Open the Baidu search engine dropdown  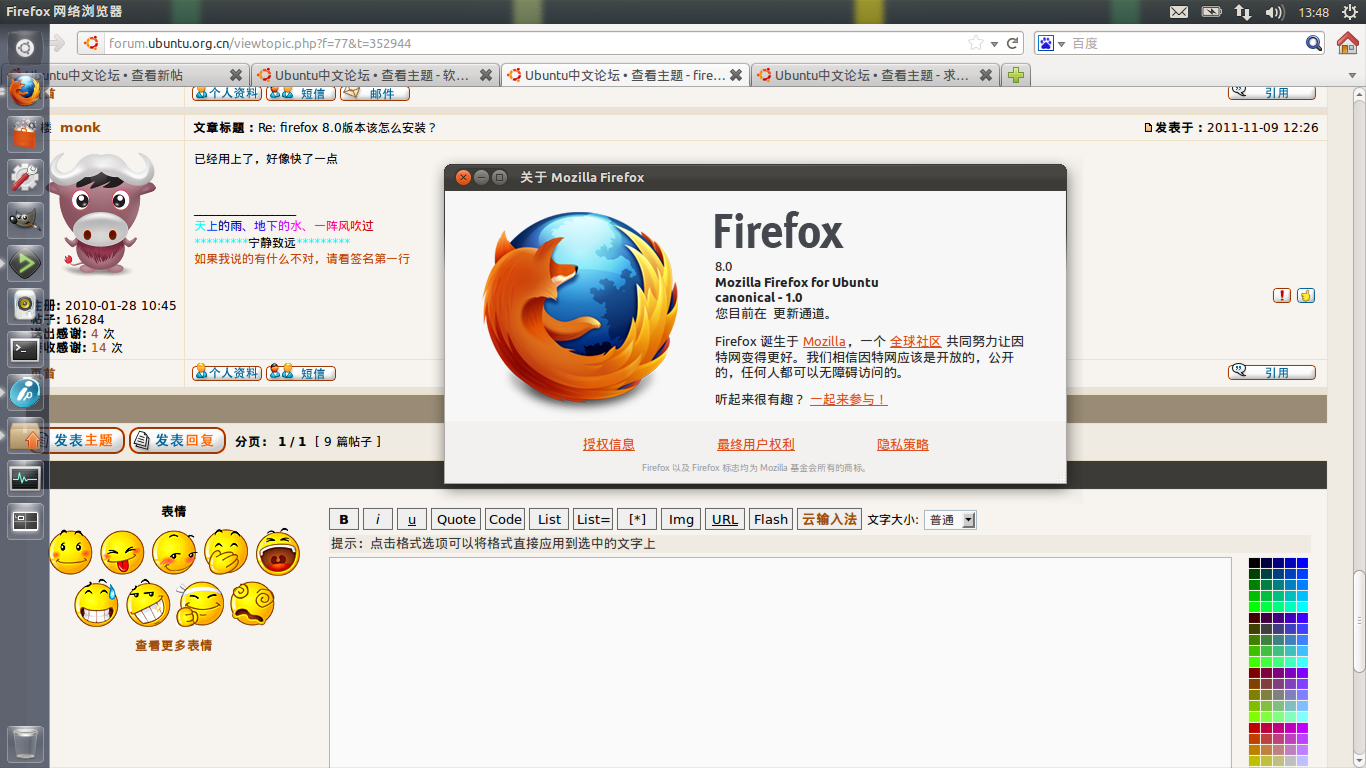[x=1062, y=44]
